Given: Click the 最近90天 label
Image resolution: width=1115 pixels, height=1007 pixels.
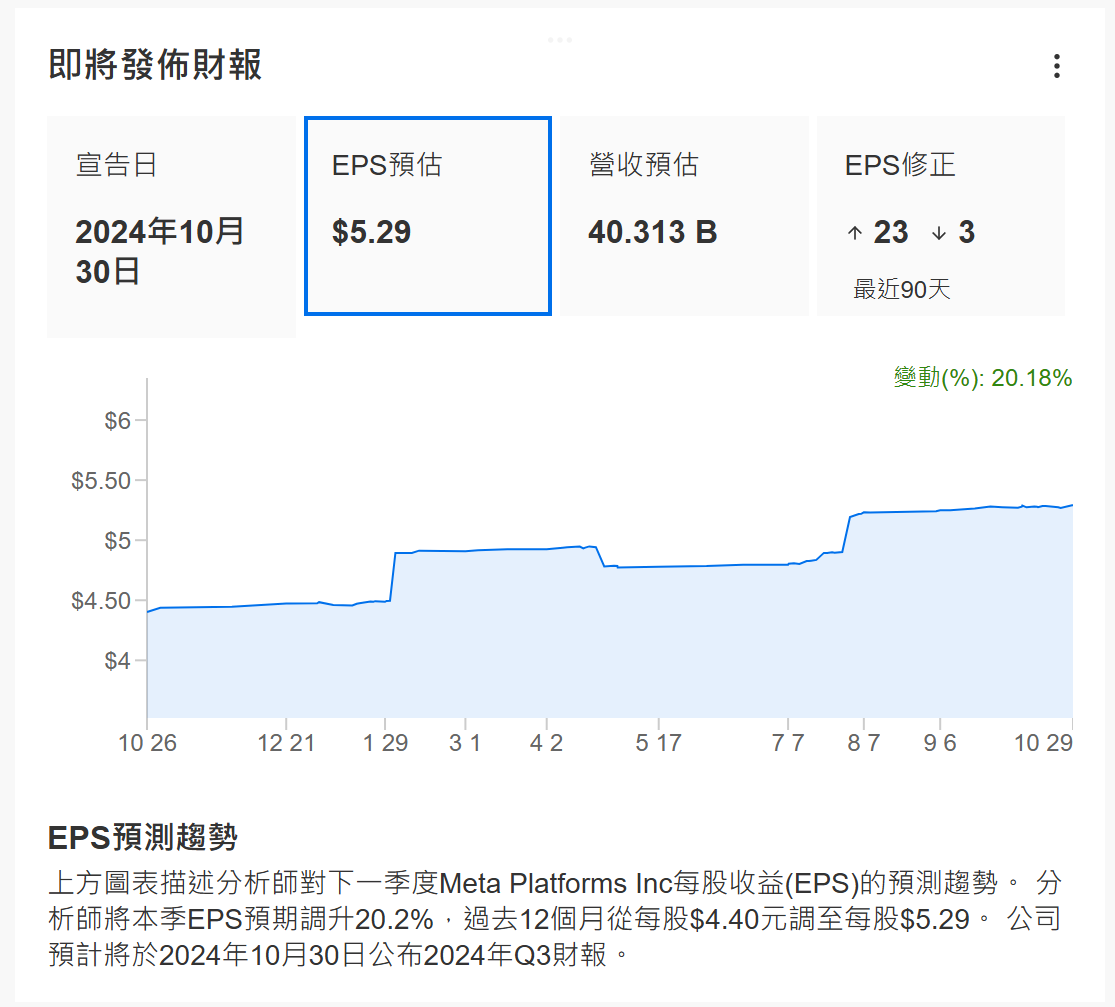Looking at the screenshot, I should 901,290.
